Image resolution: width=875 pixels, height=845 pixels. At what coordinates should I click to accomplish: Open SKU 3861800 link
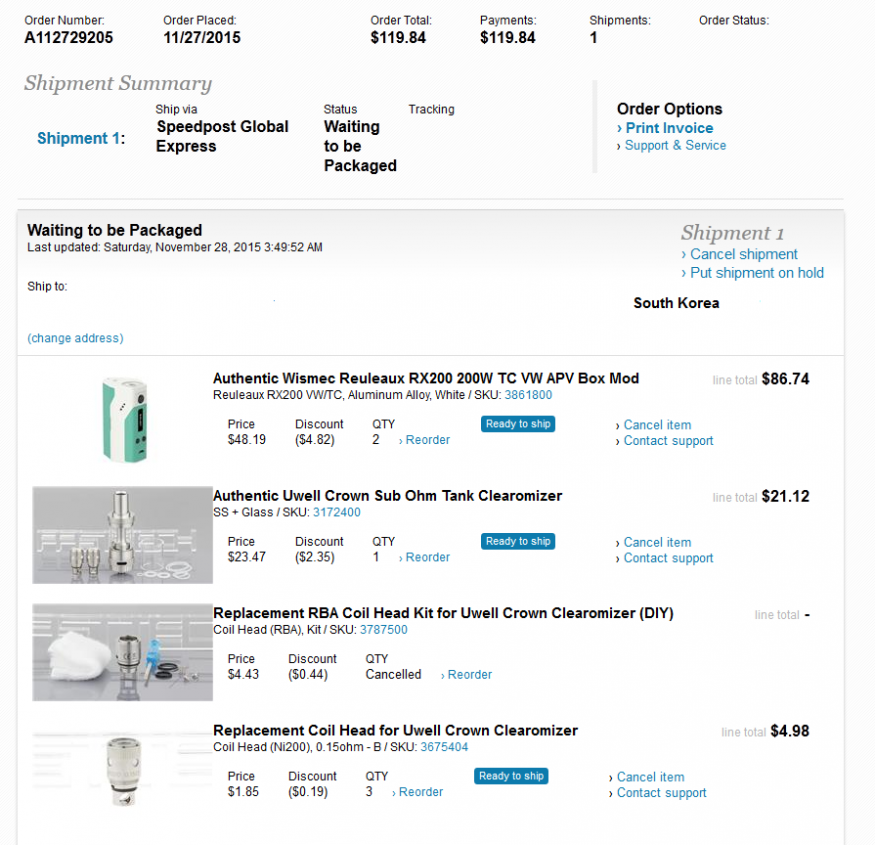click(x=528, y=395)
